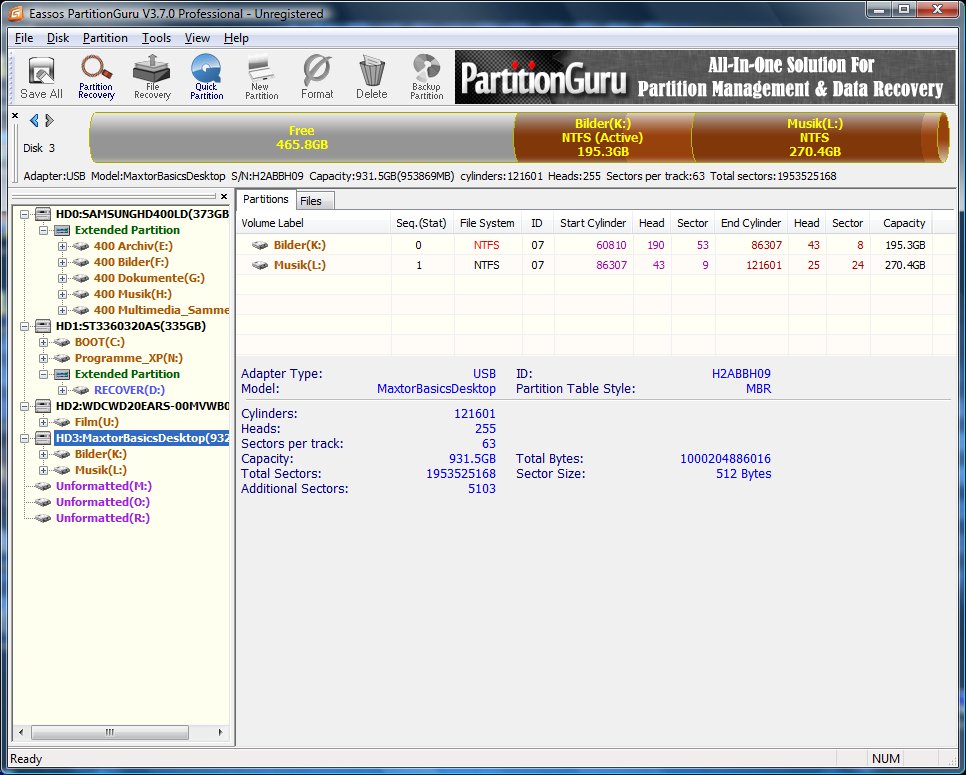Viewport: 966px width, 775px height.
Task: Open the Partition menu
Action: click(x=105, y=38)
